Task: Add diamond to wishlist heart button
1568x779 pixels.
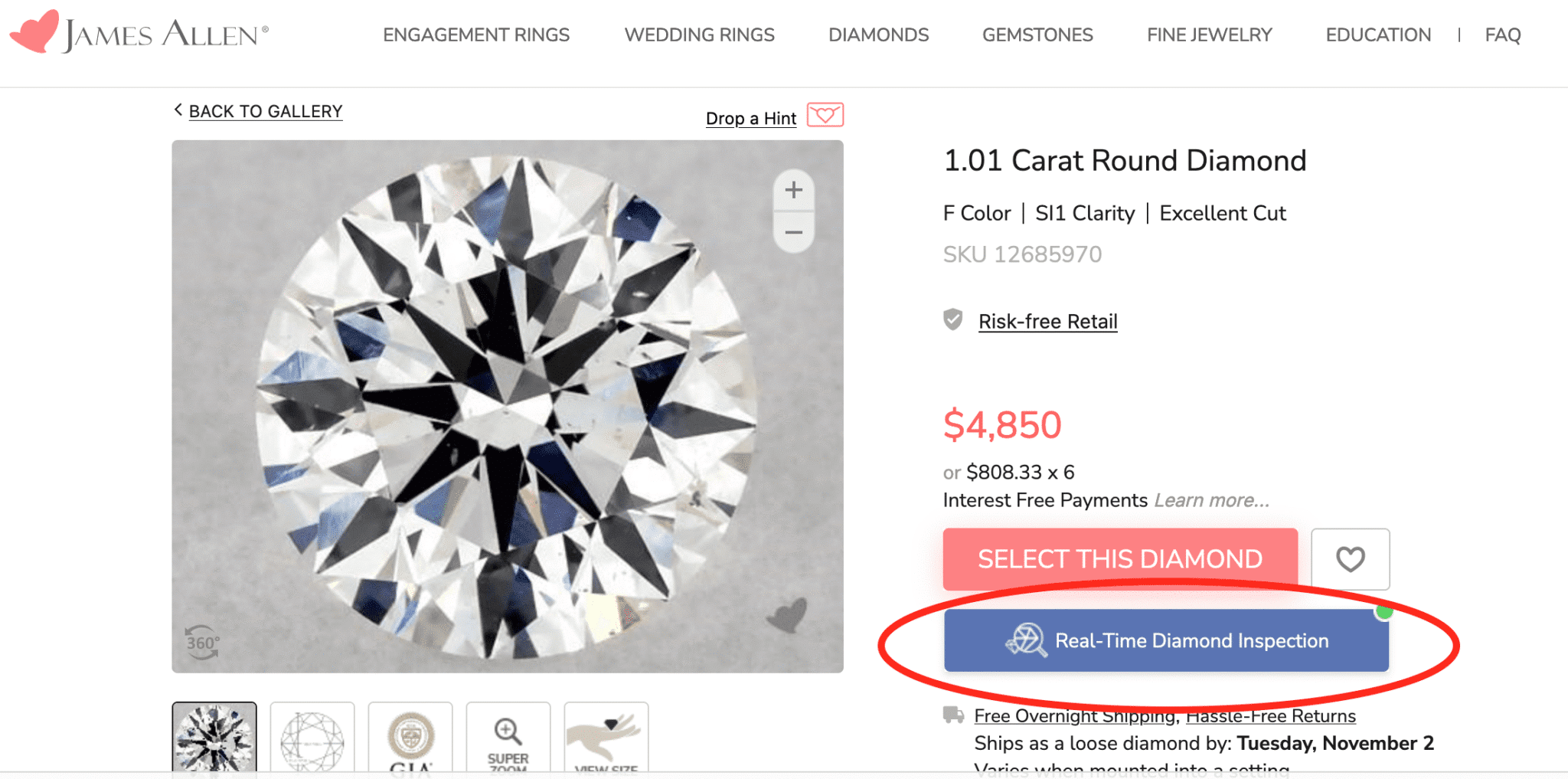Action: pos(1350,559)
